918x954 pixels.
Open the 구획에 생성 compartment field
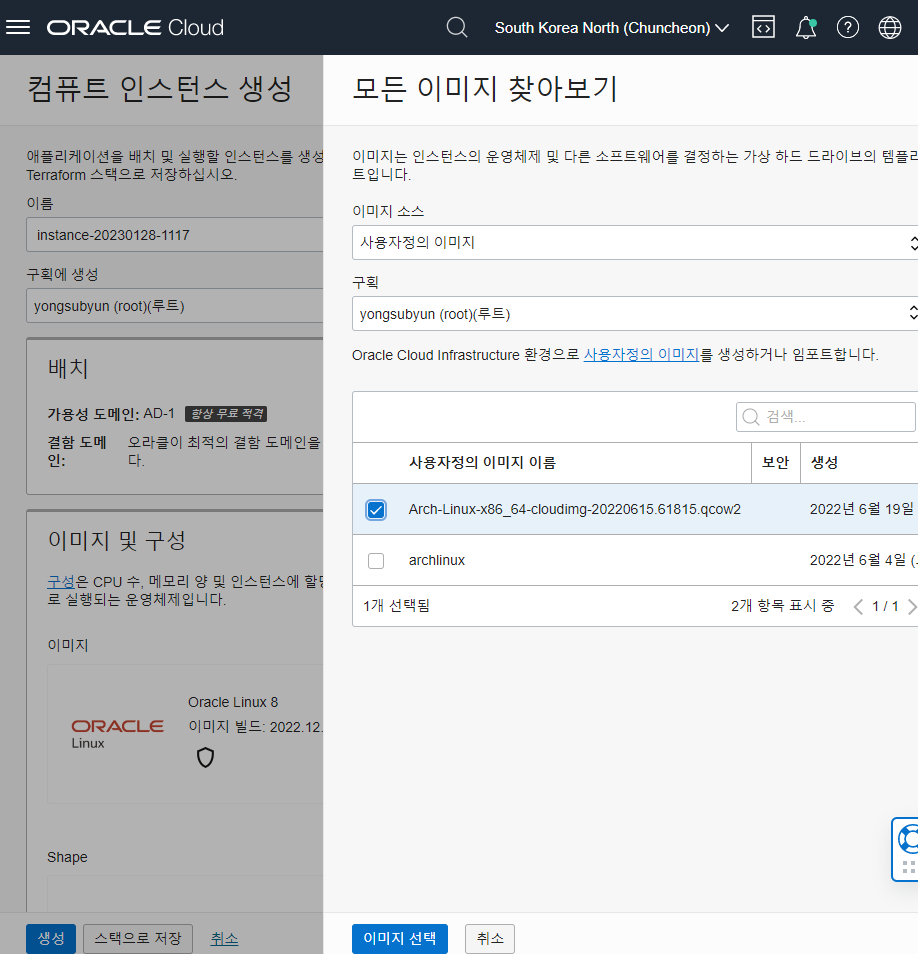(175, 305)
